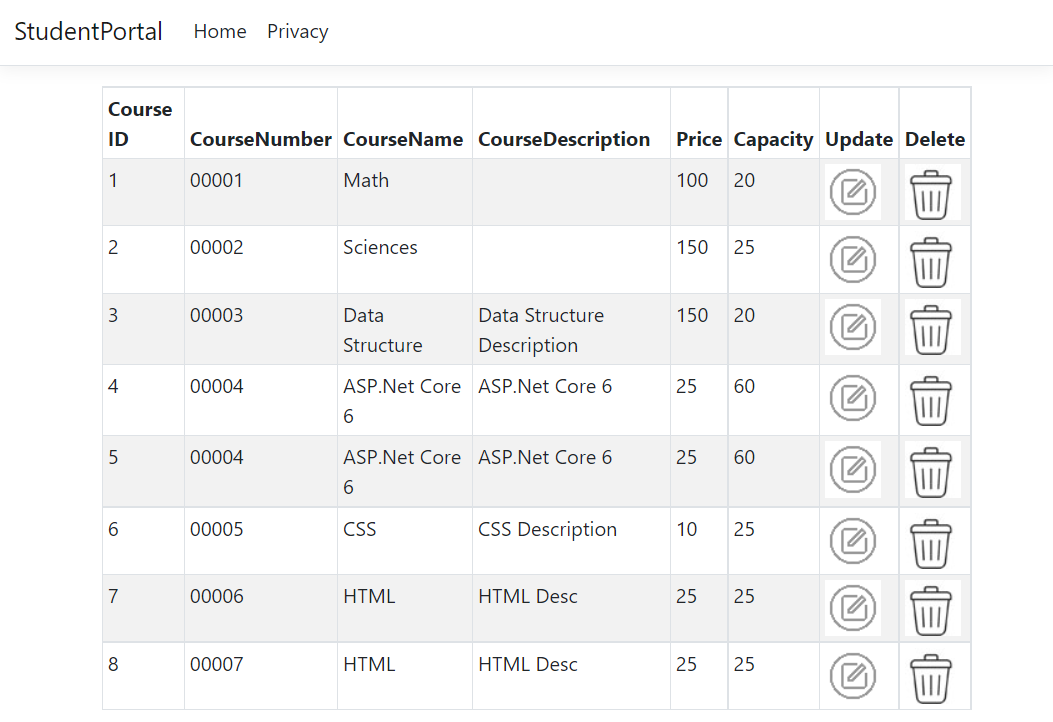This screenshot has height=722, width=1053.
Task: Open update for Data Structure course
Action: (853, 327)
